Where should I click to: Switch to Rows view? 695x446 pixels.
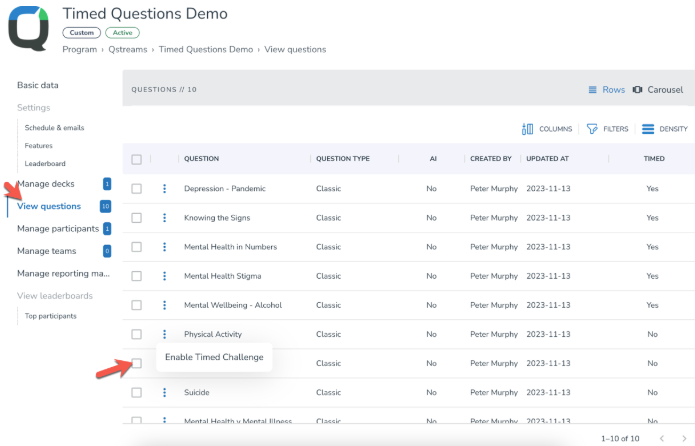606,90
